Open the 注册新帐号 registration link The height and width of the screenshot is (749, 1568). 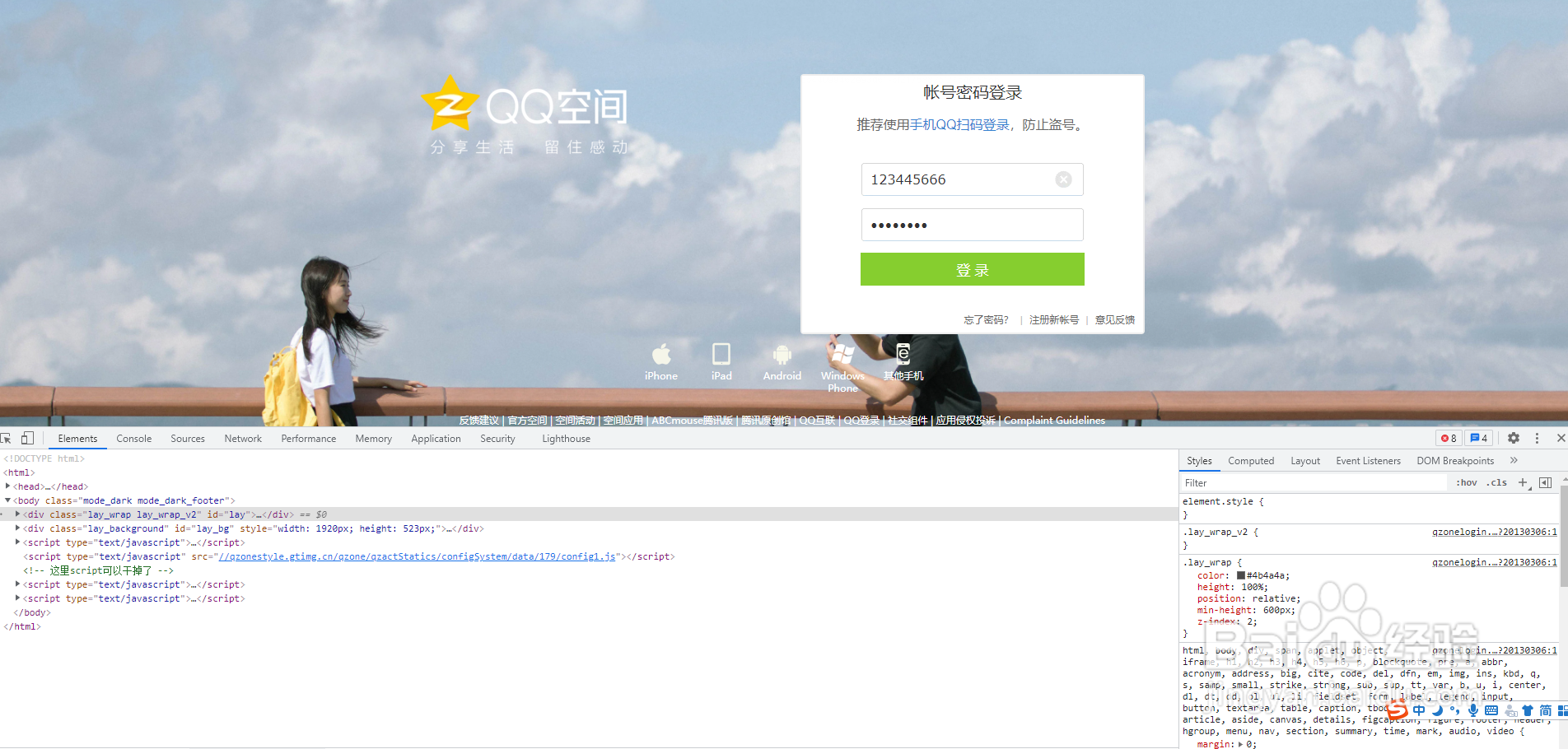(x=1053, y=320)
